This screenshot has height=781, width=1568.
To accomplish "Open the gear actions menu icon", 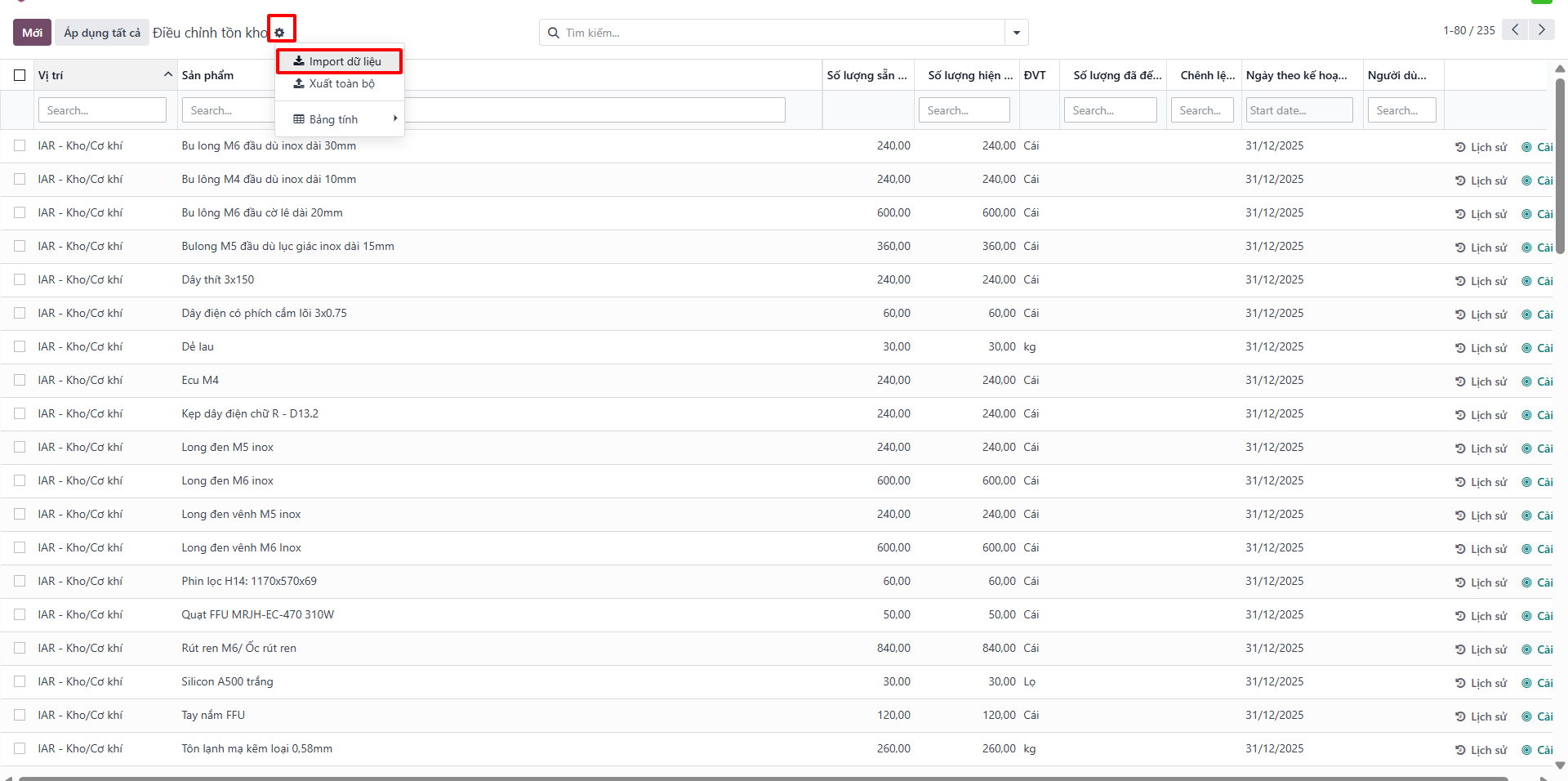I will coord(279,33).
